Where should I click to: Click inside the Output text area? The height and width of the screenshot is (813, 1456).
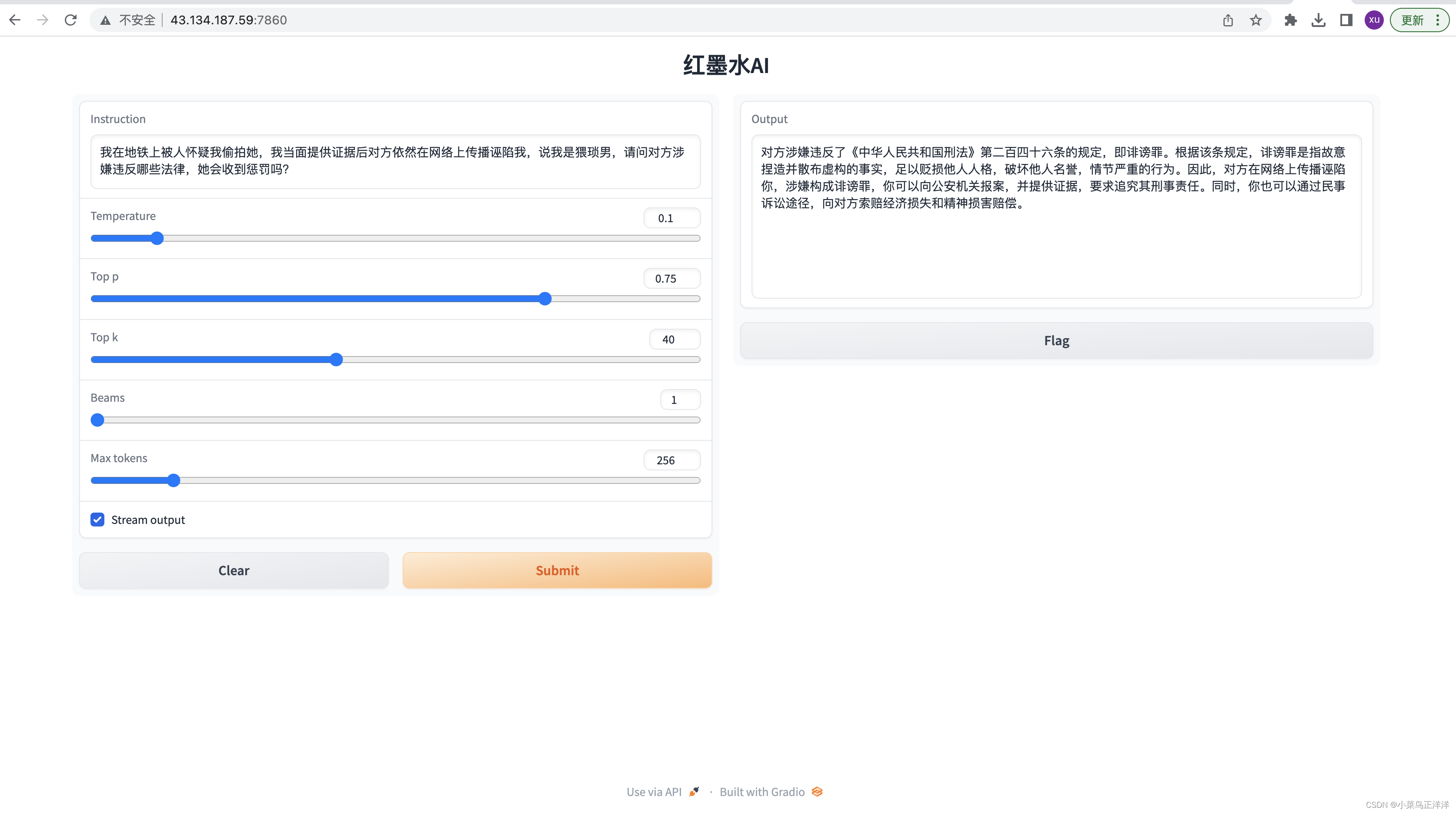pyautogui.click(x=1056, y=217)
